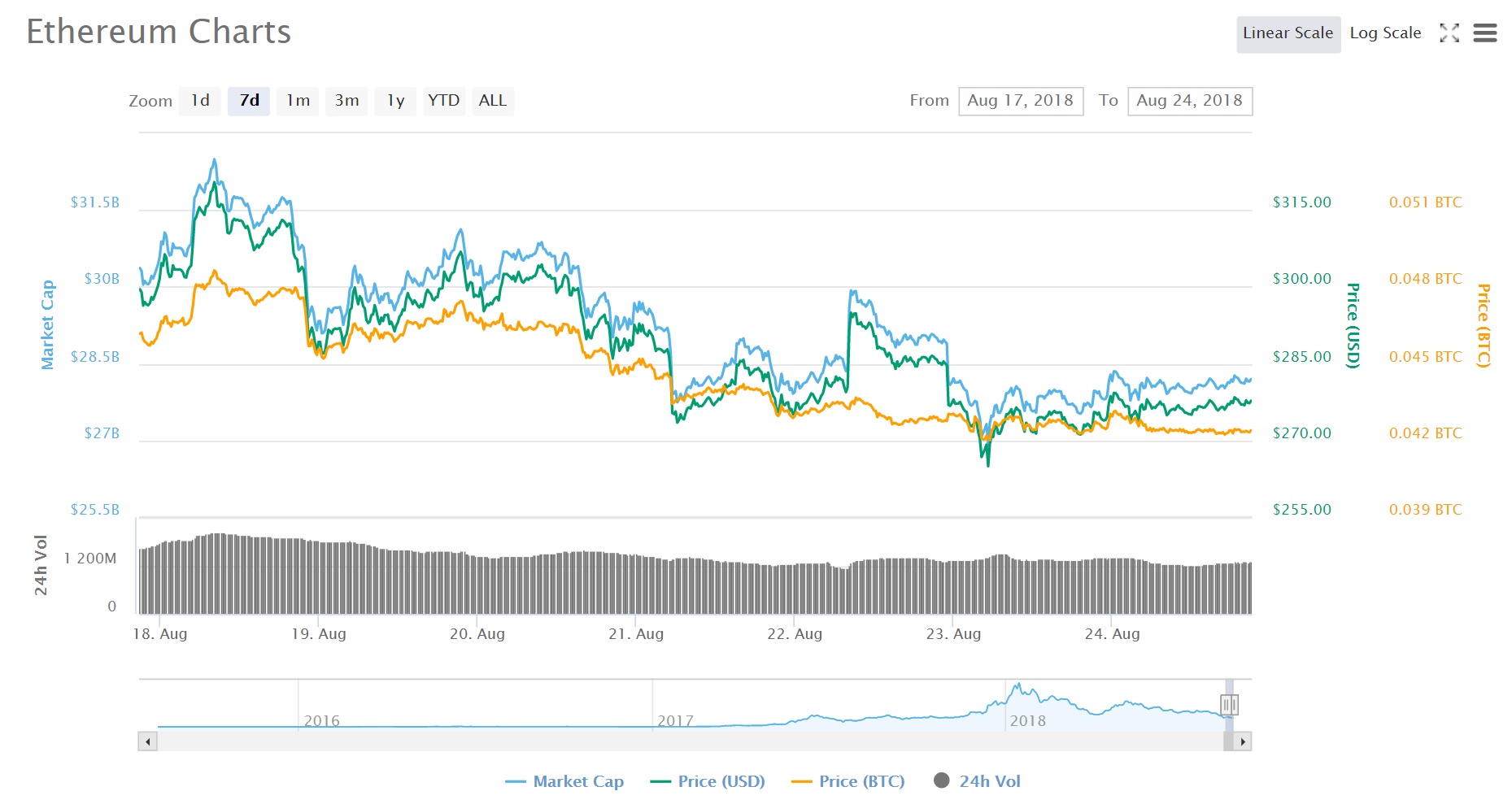Click the $28.5B market cap label

pos(95,357)
